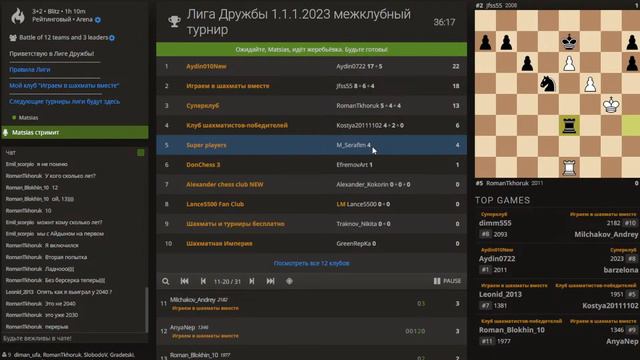Toggle the chat checkbox
This screenshot has width=640, height=360.
coord(141,153)
